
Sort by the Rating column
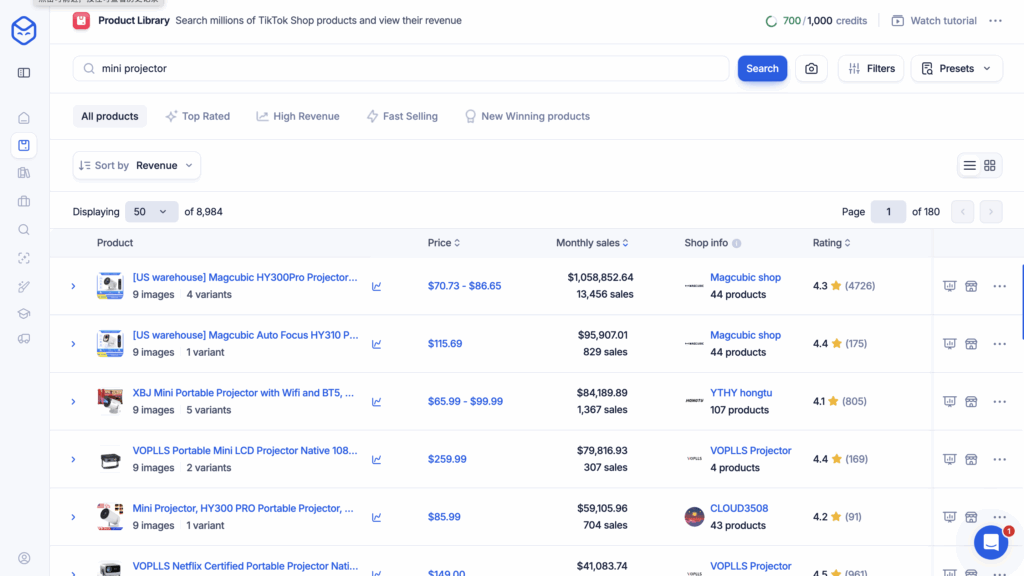831,243
